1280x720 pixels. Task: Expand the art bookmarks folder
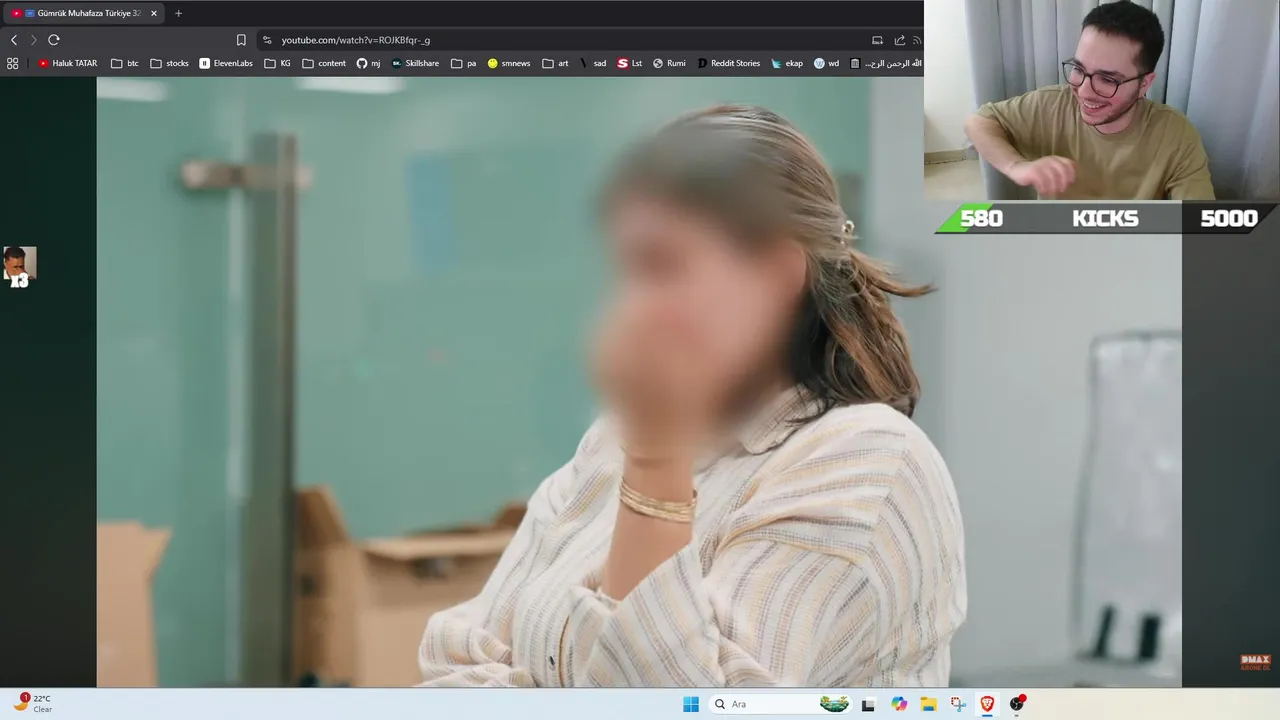tap(555, 63)
